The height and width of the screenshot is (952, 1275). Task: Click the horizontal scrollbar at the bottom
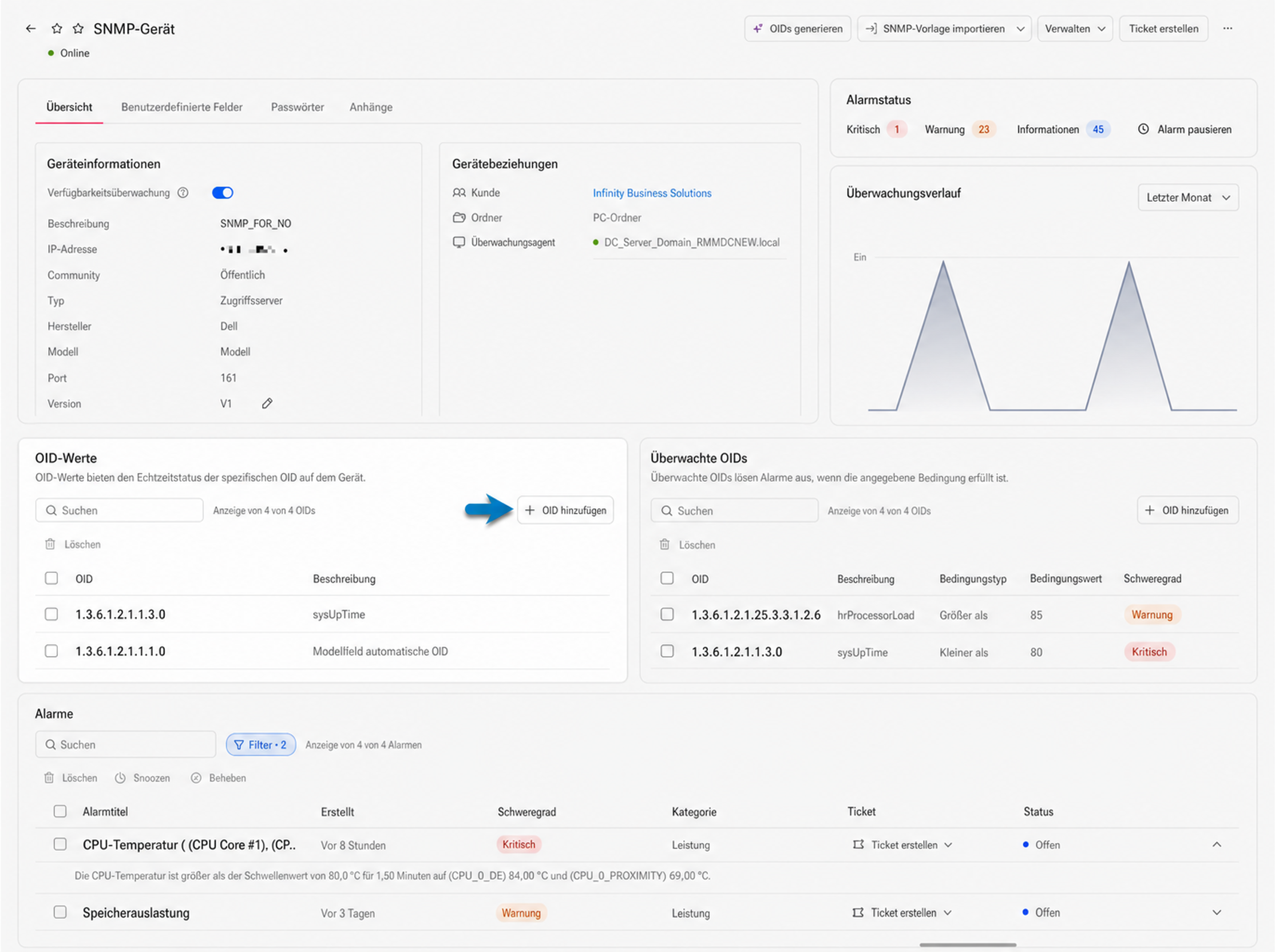pyautogui.click(x=968, y=945)
